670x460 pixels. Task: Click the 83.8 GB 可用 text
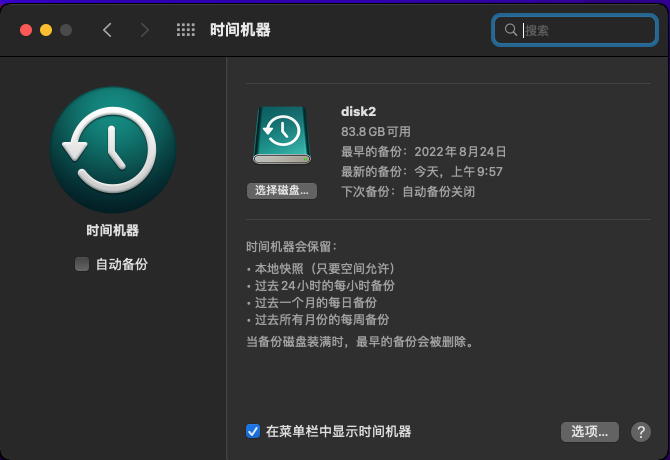376,132
